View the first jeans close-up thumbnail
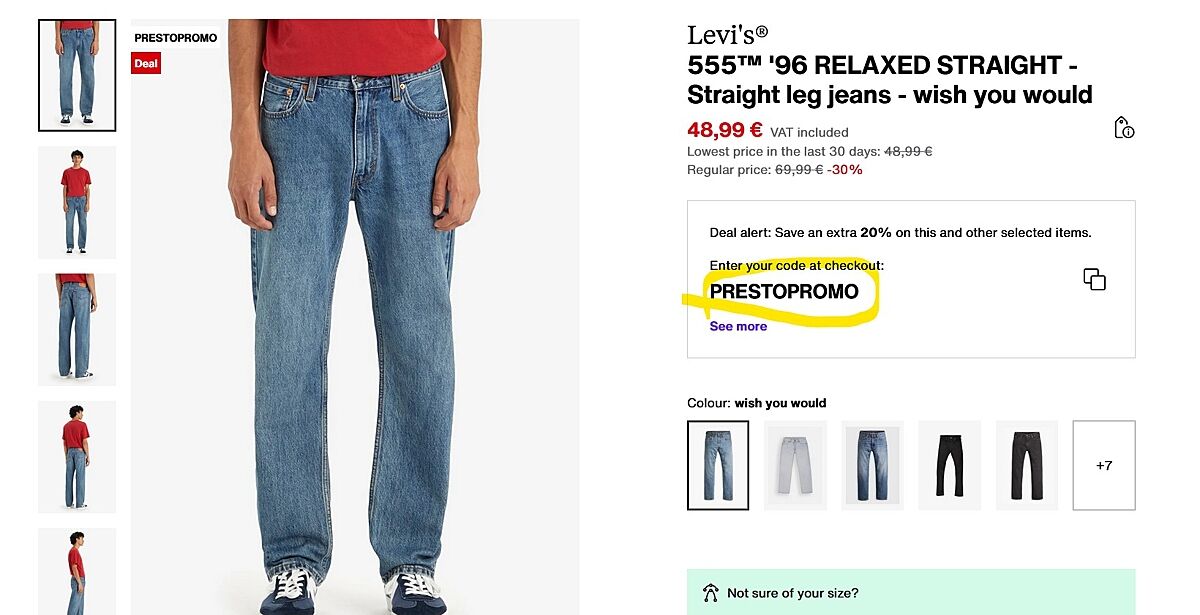 coord(77,76)
